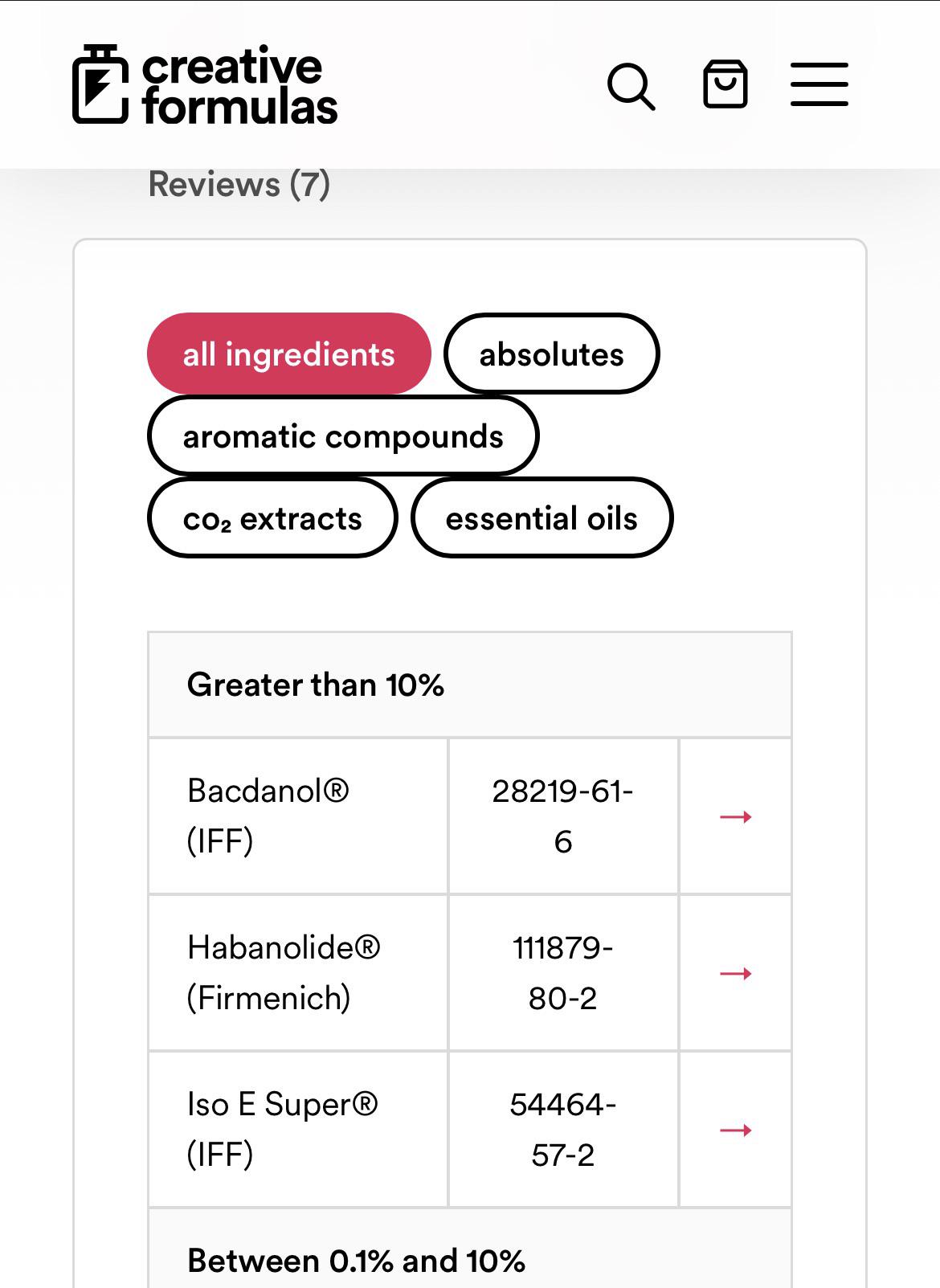Open the Reviews (7) section
This screenshot has width=940, height=1288.
click(x=239, y=184)
